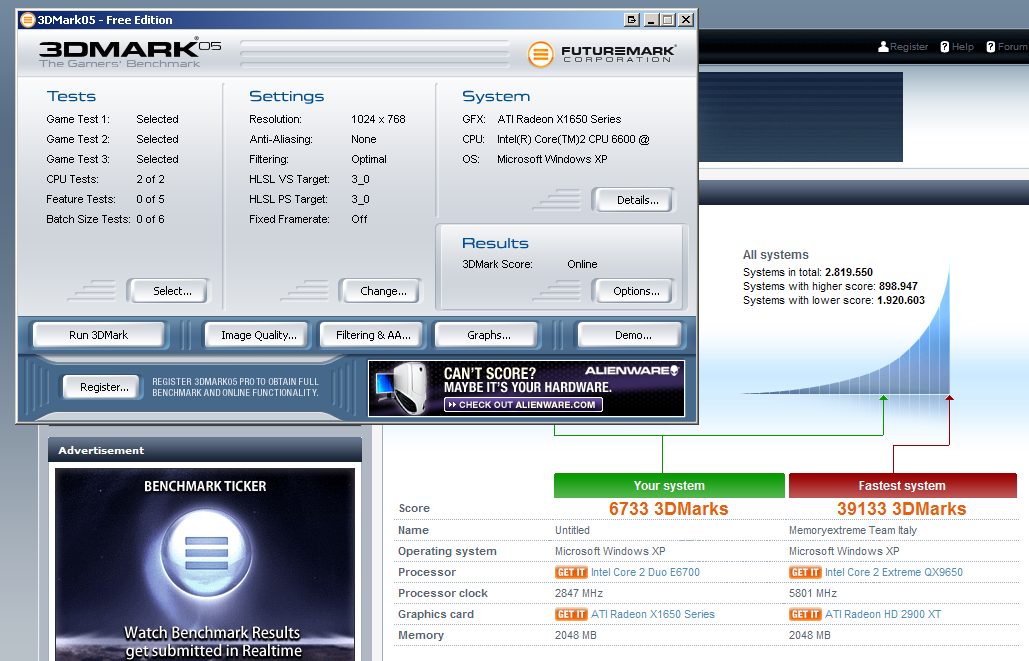The image size is (1029, 661).
Task: Click the CPU Tests 2 of 2 value
Action: click(150, 179)
